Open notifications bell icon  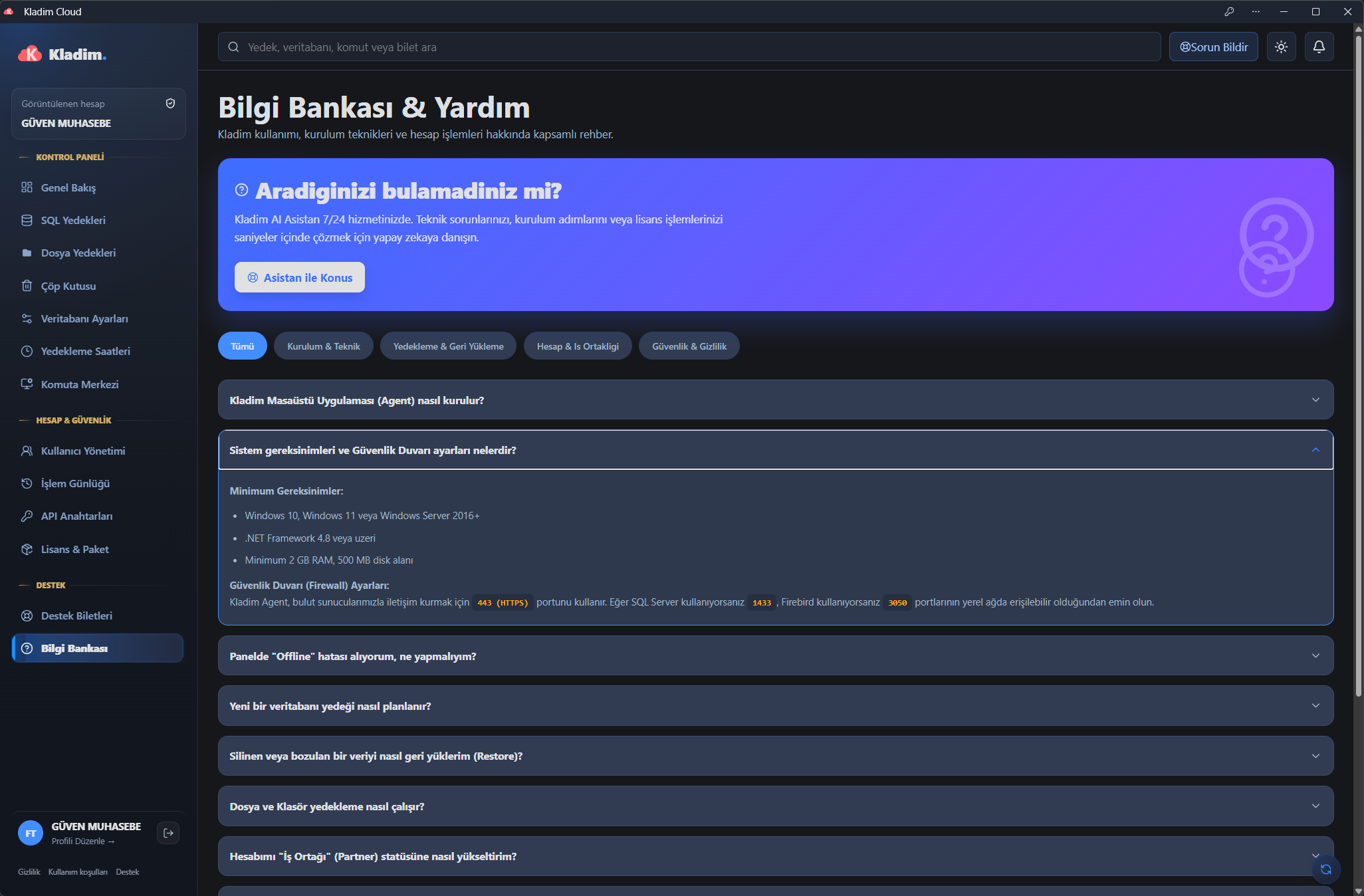click(x=1319, y=47)
